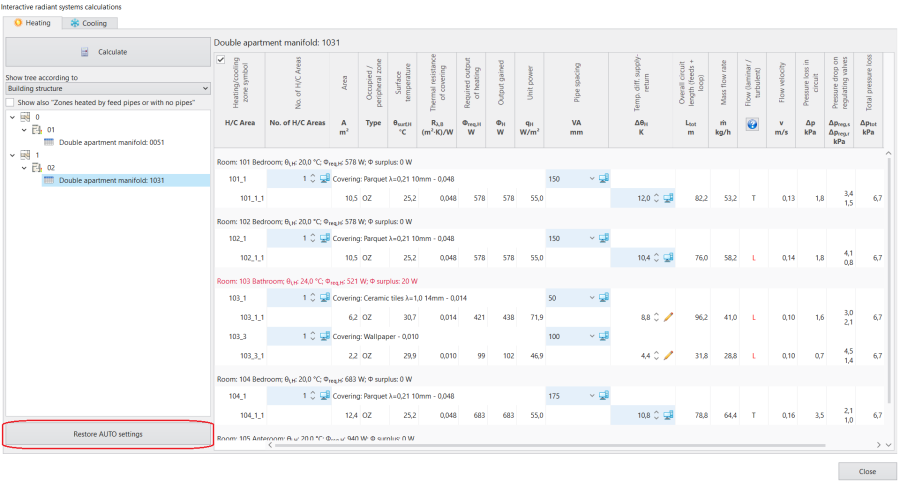Click the blue help icon in flow column header

pos(752,124)
